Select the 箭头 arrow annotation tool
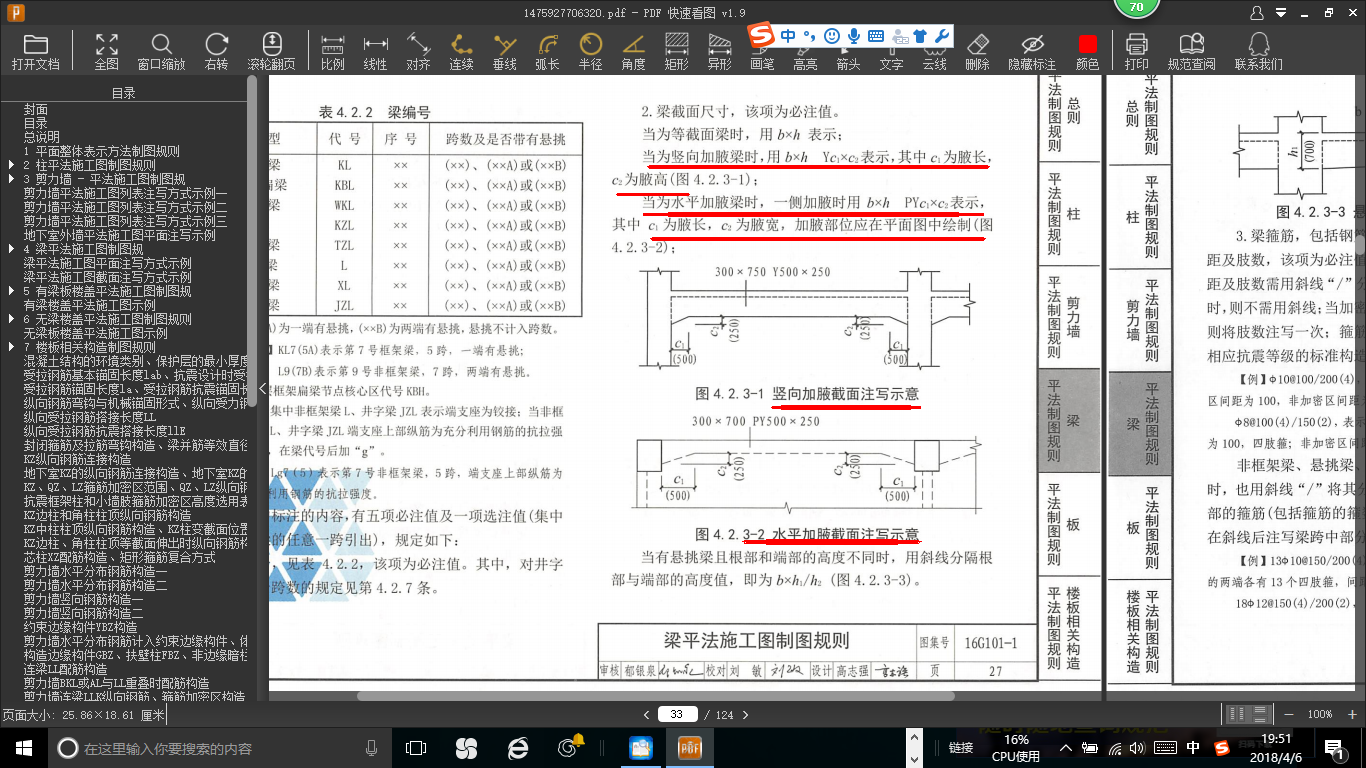The height and width of the screenshot is (768, 1366). coord(848,64)
